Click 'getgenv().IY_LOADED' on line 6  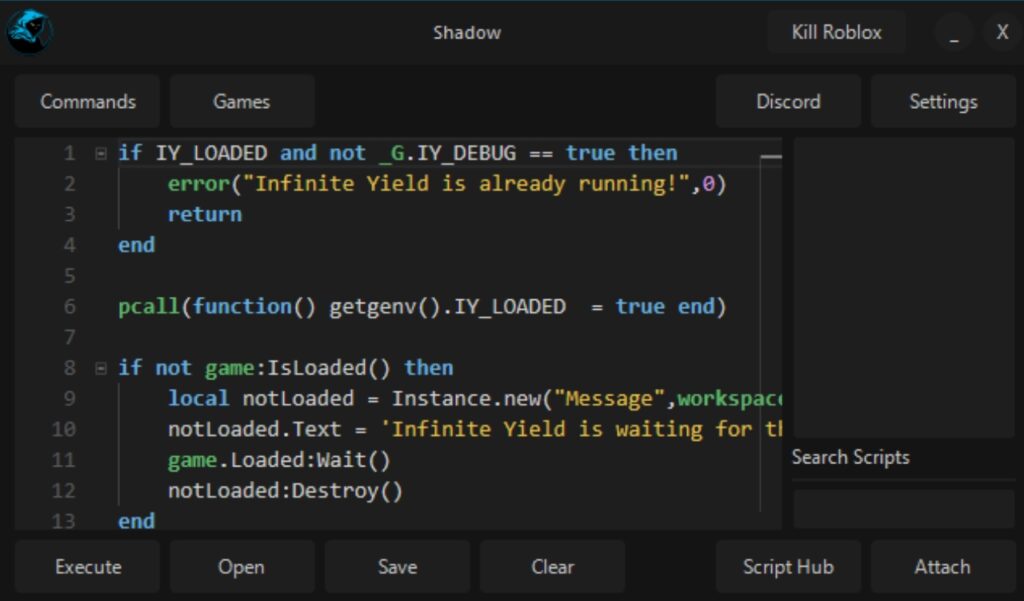[x=447, y=306]
